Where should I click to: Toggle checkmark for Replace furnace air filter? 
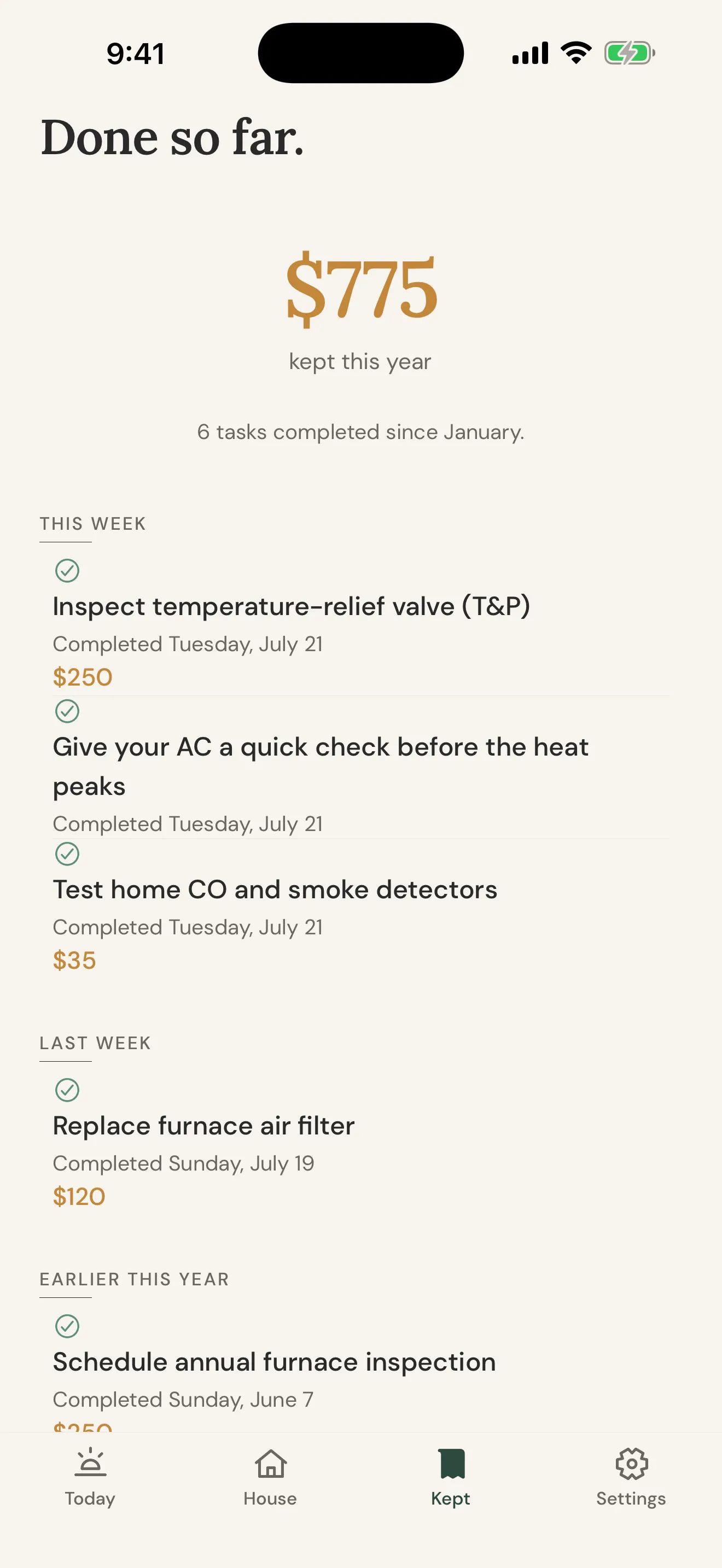67,1090
